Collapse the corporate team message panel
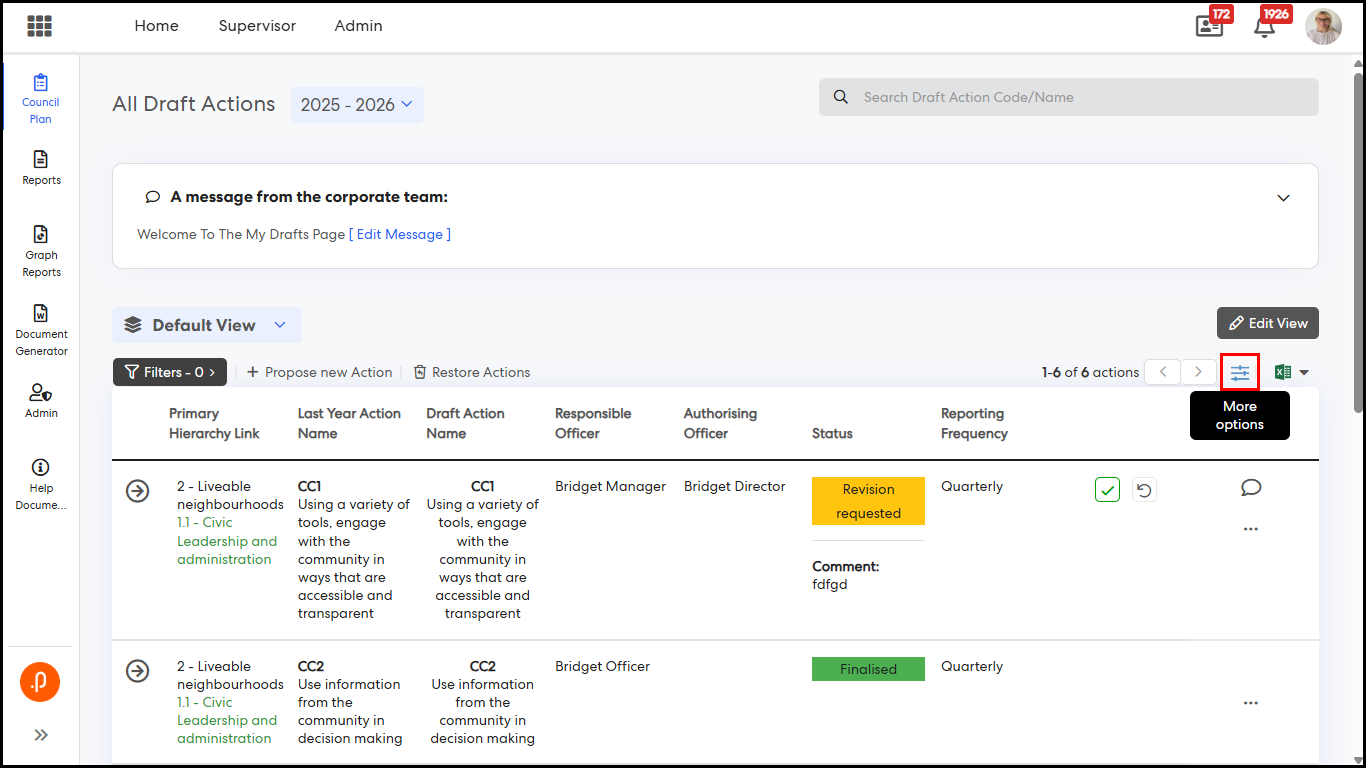 pos(1283,198)
